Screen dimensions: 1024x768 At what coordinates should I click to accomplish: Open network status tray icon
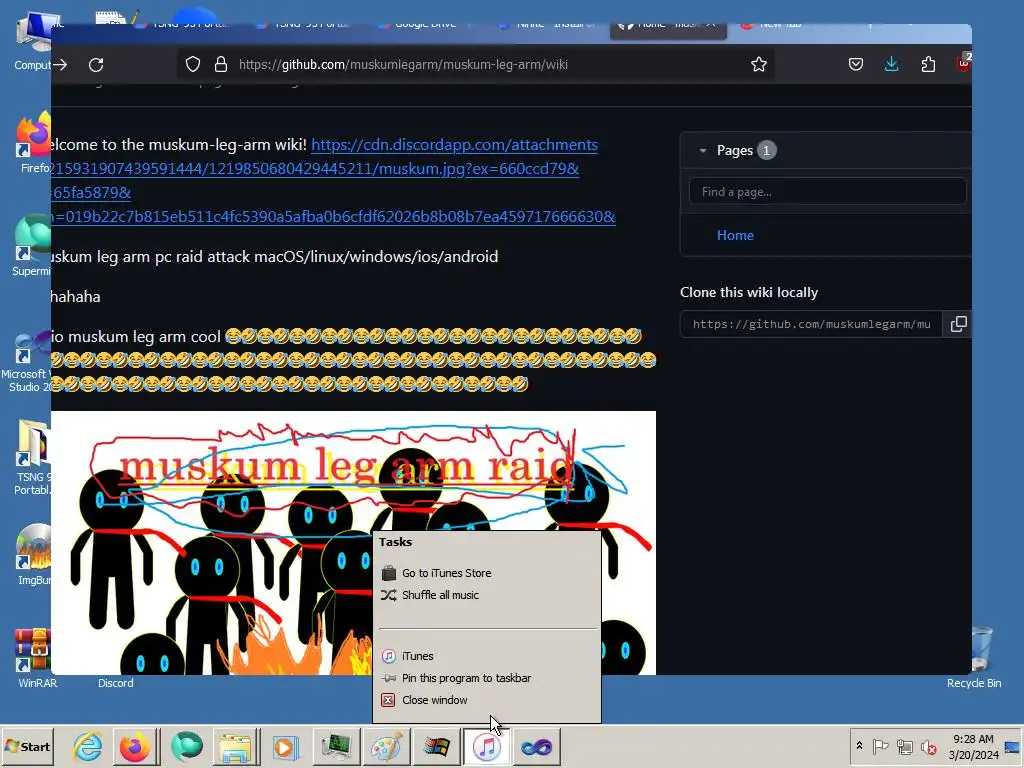[904, 746]
